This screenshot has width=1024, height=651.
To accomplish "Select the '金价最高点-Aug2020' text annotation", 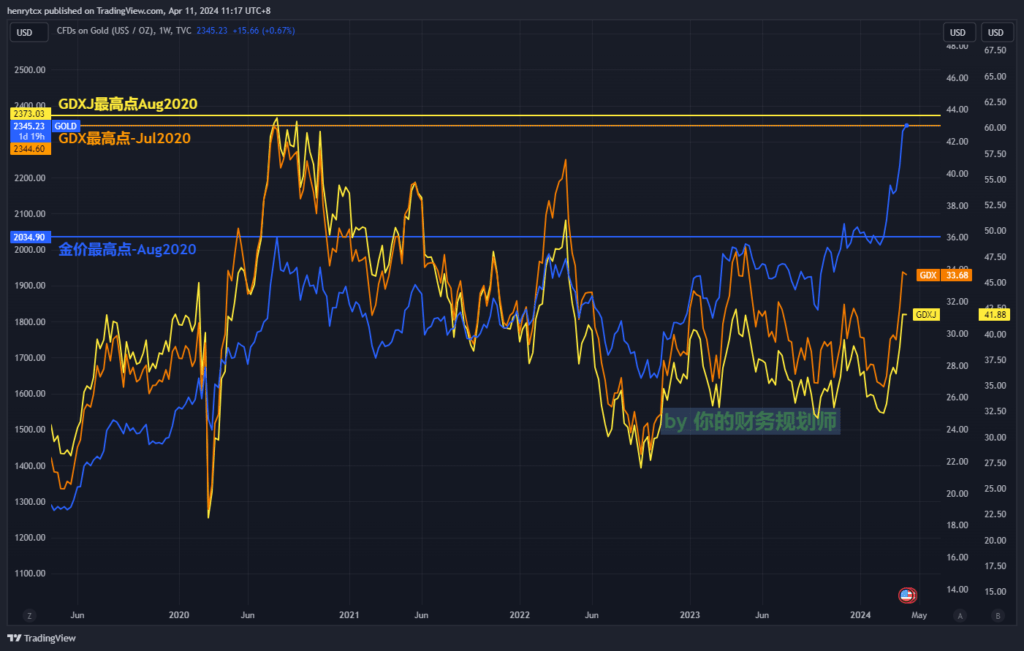I will click(127, 249).
